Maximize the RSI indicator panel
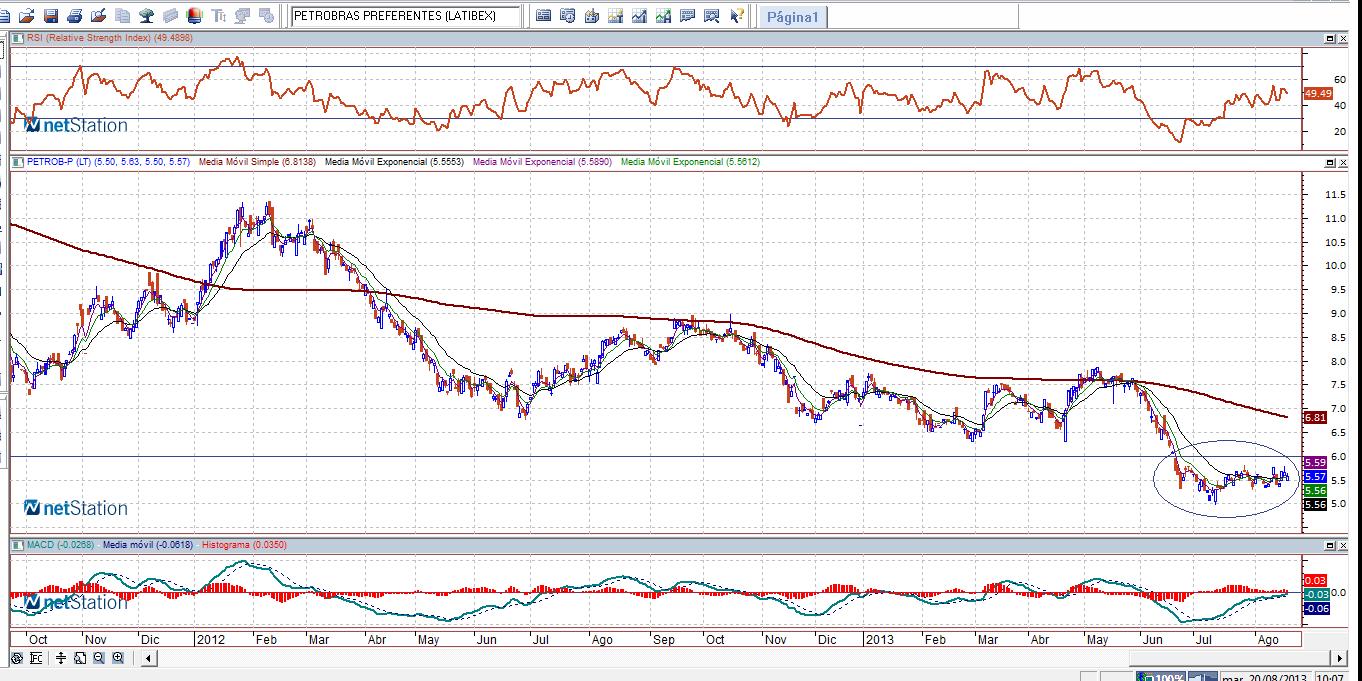The image size is (1362, 681). [x=1329, y=38]
